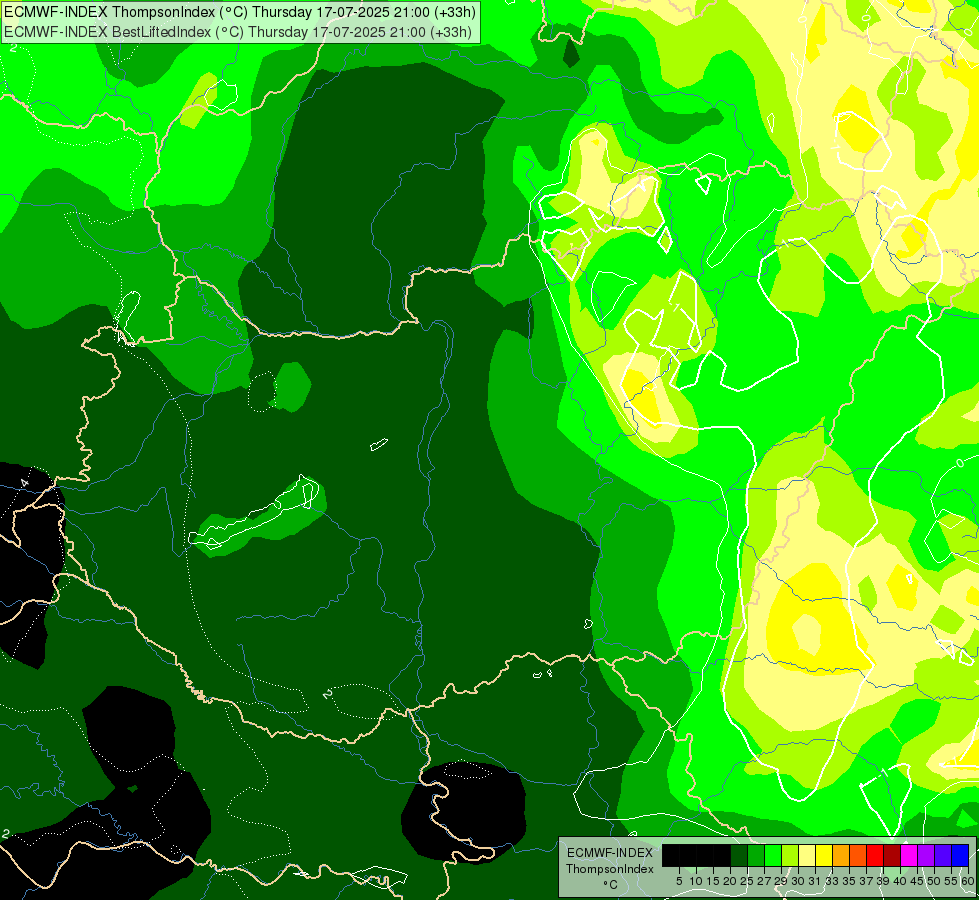979x900 pixels.
Task: Click legend tick label '33'
Action: (x=832, y=881)
